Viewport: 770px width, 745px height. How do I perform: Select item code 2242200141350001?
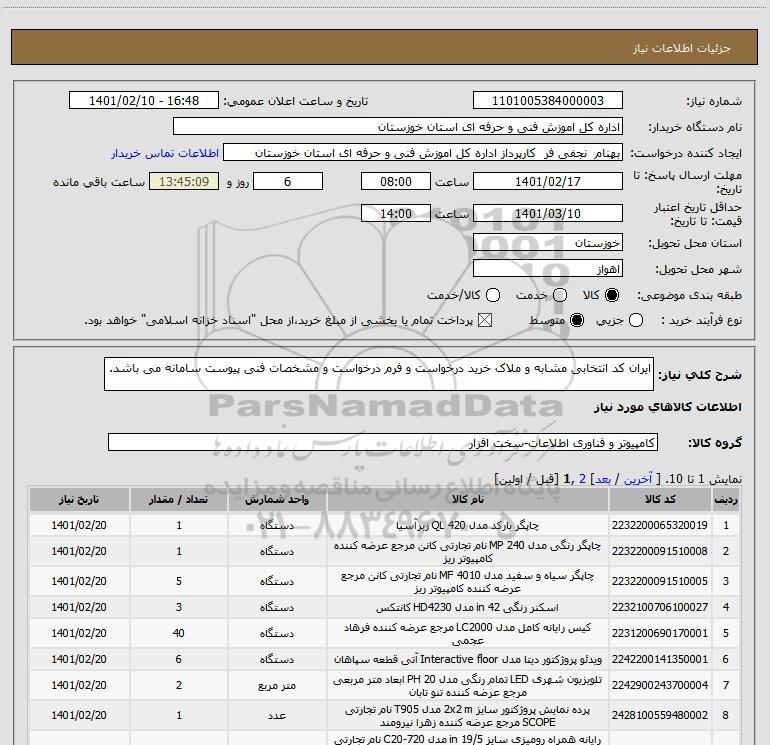coord(660,659)
